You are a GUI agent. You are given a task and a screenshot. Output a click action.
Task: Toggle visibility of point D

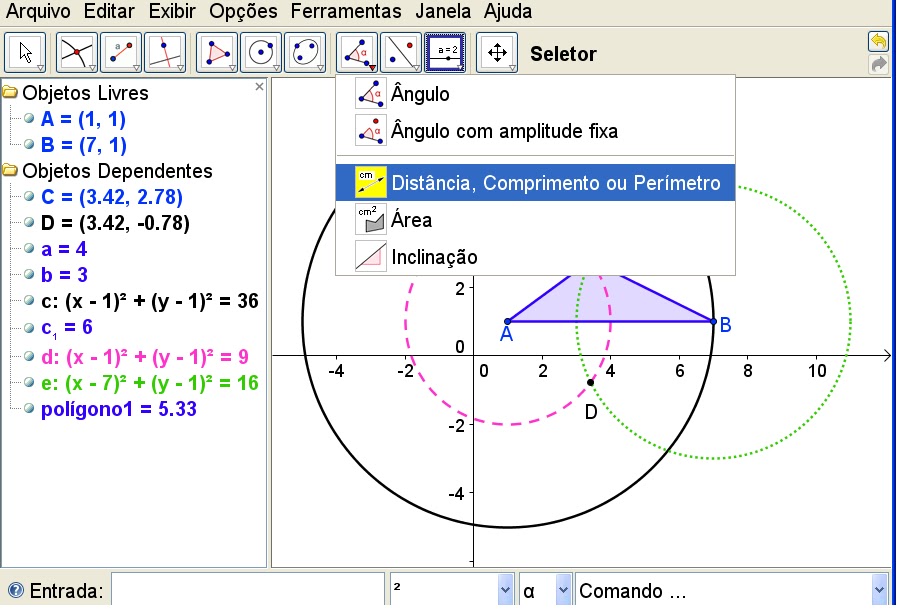tap(29, 222)
